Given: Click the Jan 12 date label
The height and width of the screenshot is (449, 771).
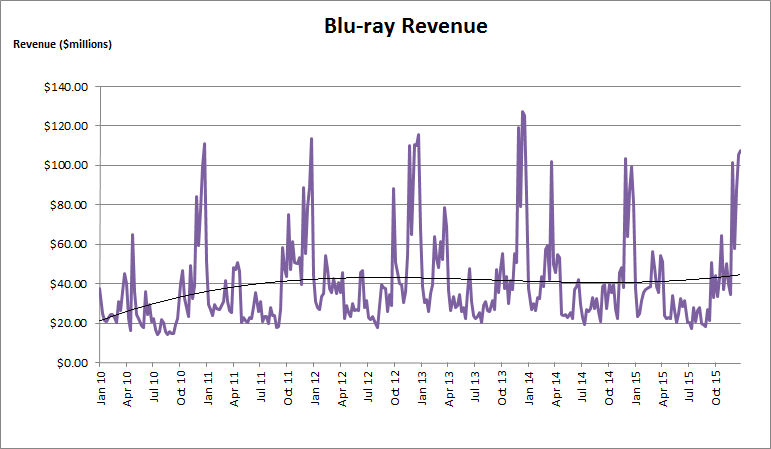Looking at the screenshot, I should 315,388.
